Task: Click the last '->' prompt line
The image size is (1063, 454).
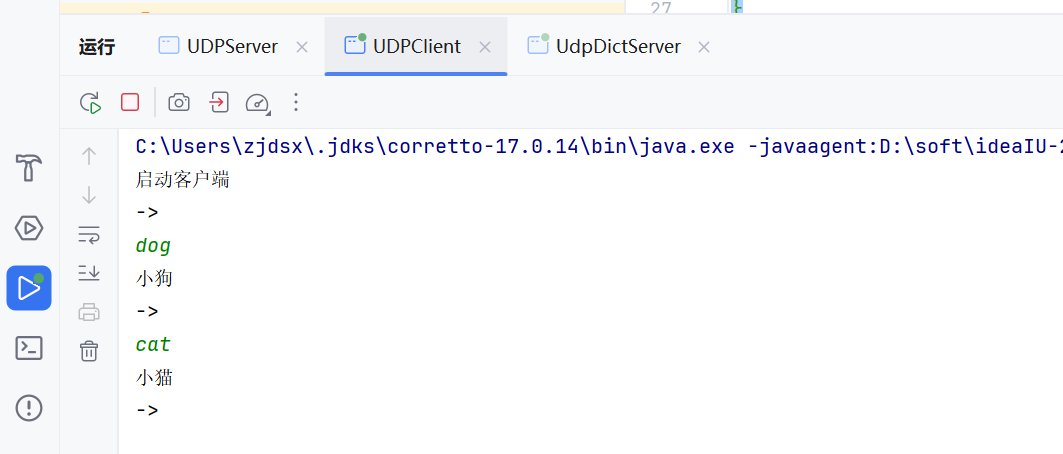Action: click(x=147, y=410)
